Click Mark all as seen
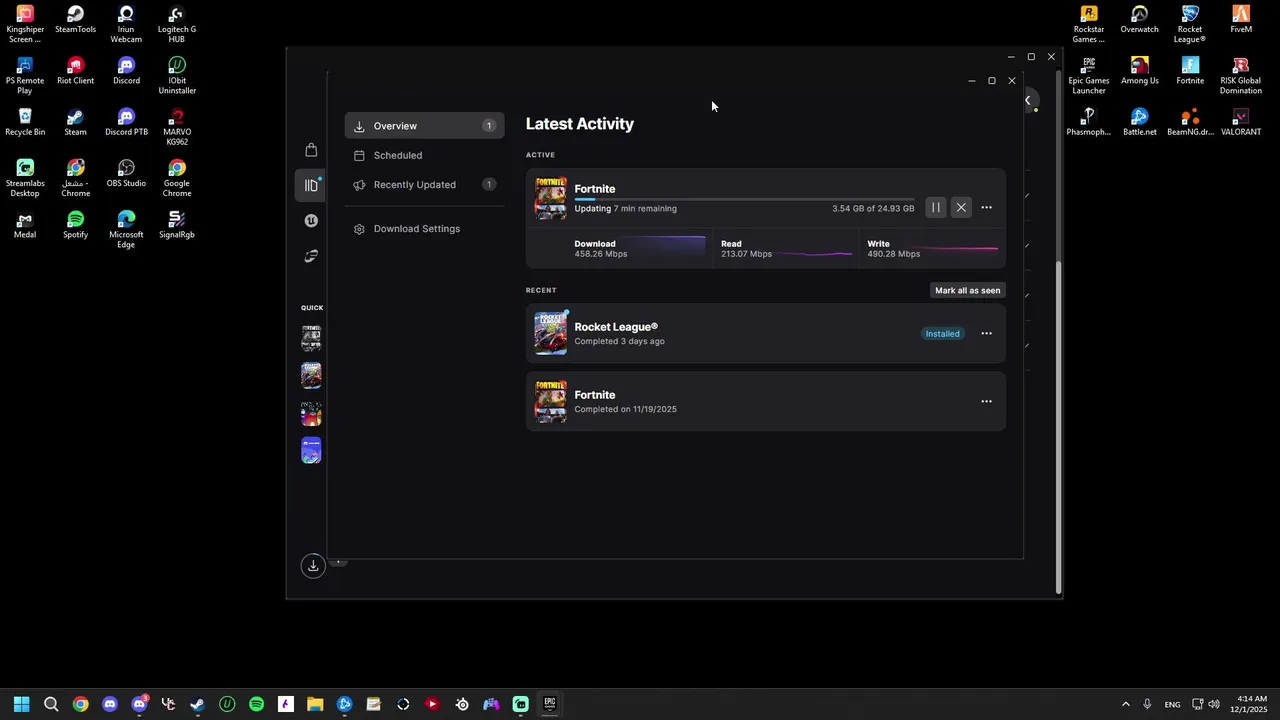The height and width of the screenshot is (720, 1280). click(x=967, y=290)
